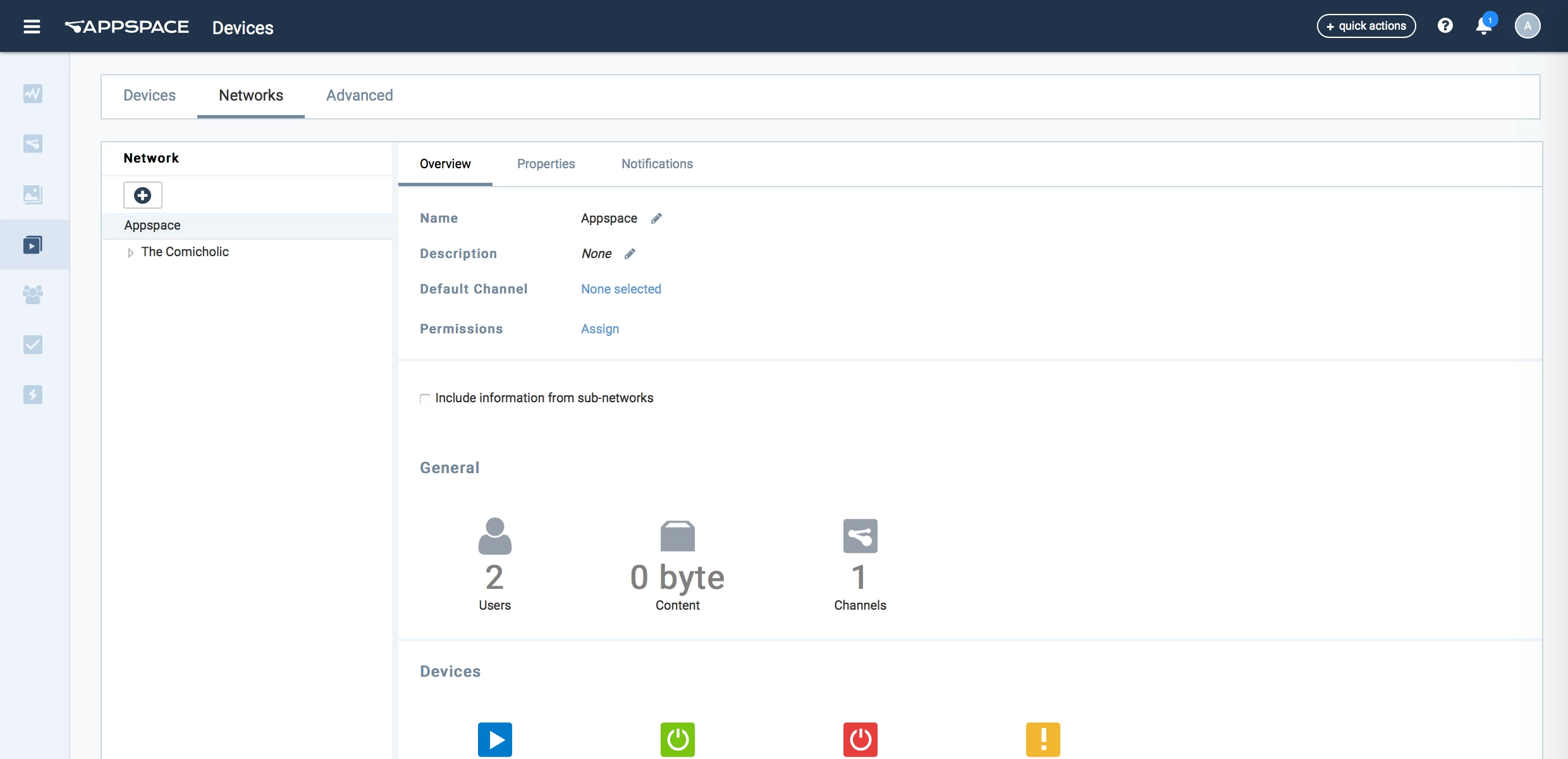Click the Assign permissions link
The image size is (1568, 759).
[599, 329]
